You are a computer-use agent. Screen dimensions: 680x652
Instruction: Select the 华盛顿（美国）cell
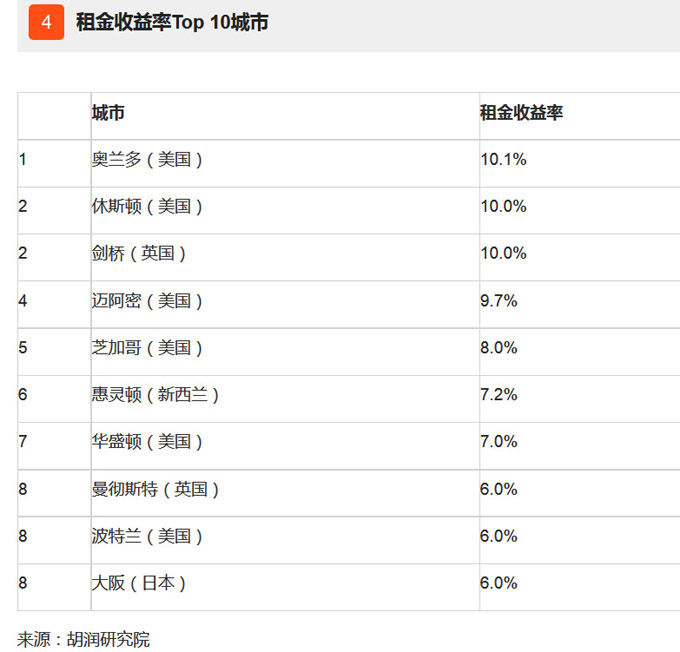point(147,441)
